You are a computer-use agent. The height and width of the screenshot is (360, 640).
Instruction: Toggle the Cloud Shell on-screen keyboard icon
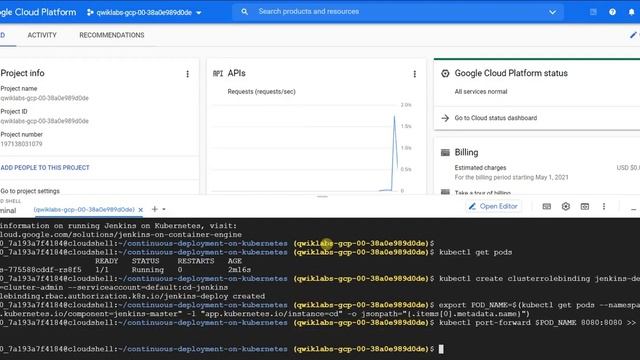(547, 207)
